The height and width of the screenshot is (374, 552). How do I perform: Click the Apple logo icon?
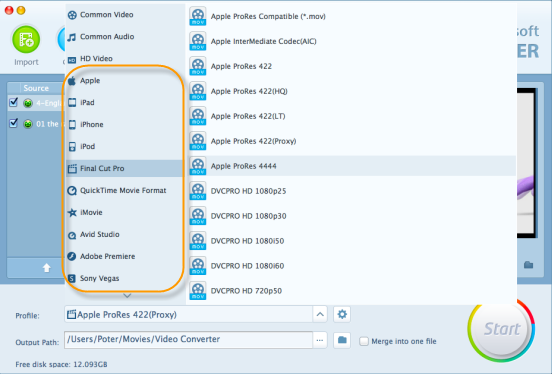pyautogui.click(x=72, y=81)
